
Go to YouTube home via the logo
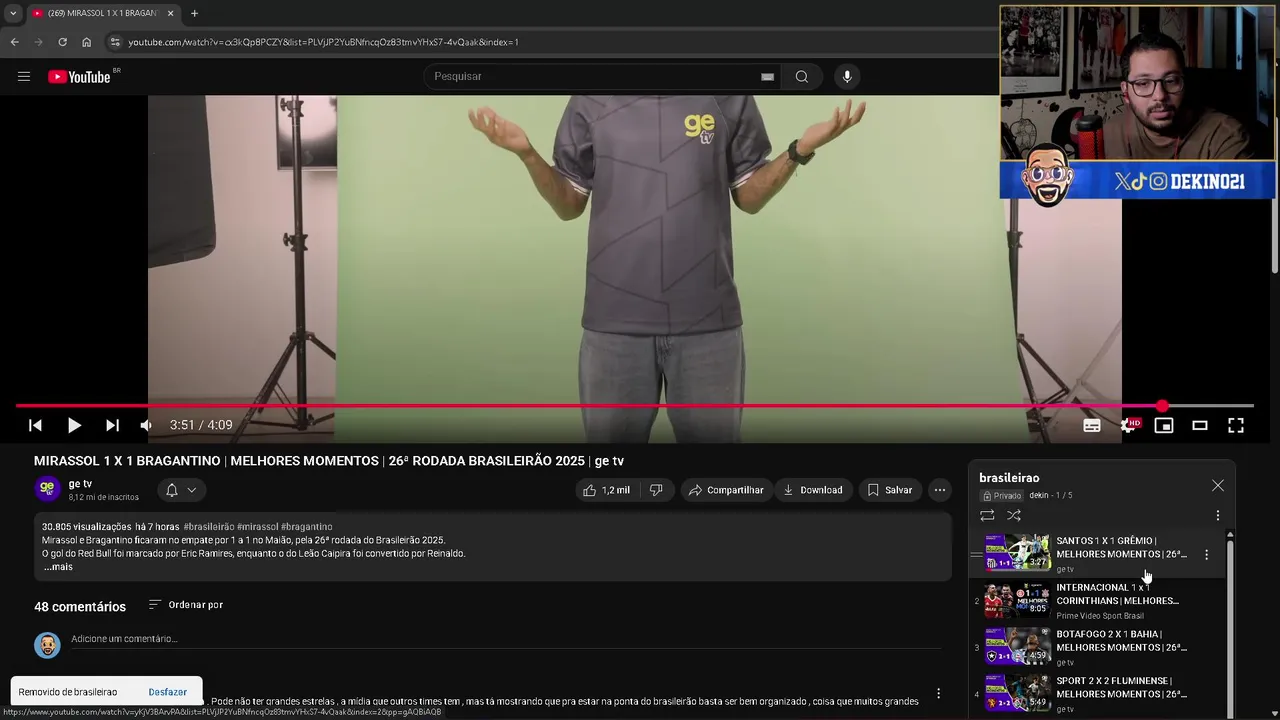[80, 77]
